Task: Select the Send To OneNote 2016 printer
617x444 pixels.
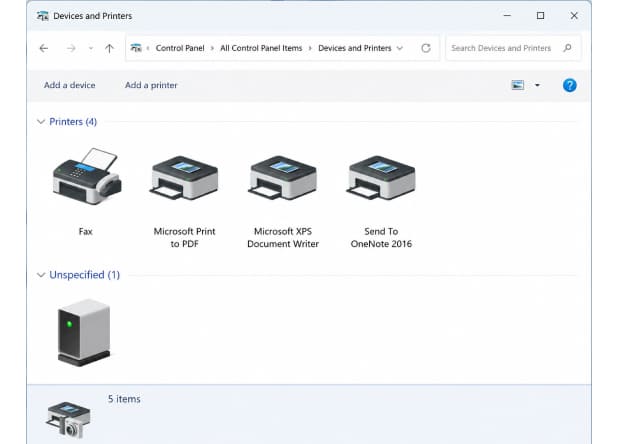Action: pyautogui.click(x=381, y=178)
